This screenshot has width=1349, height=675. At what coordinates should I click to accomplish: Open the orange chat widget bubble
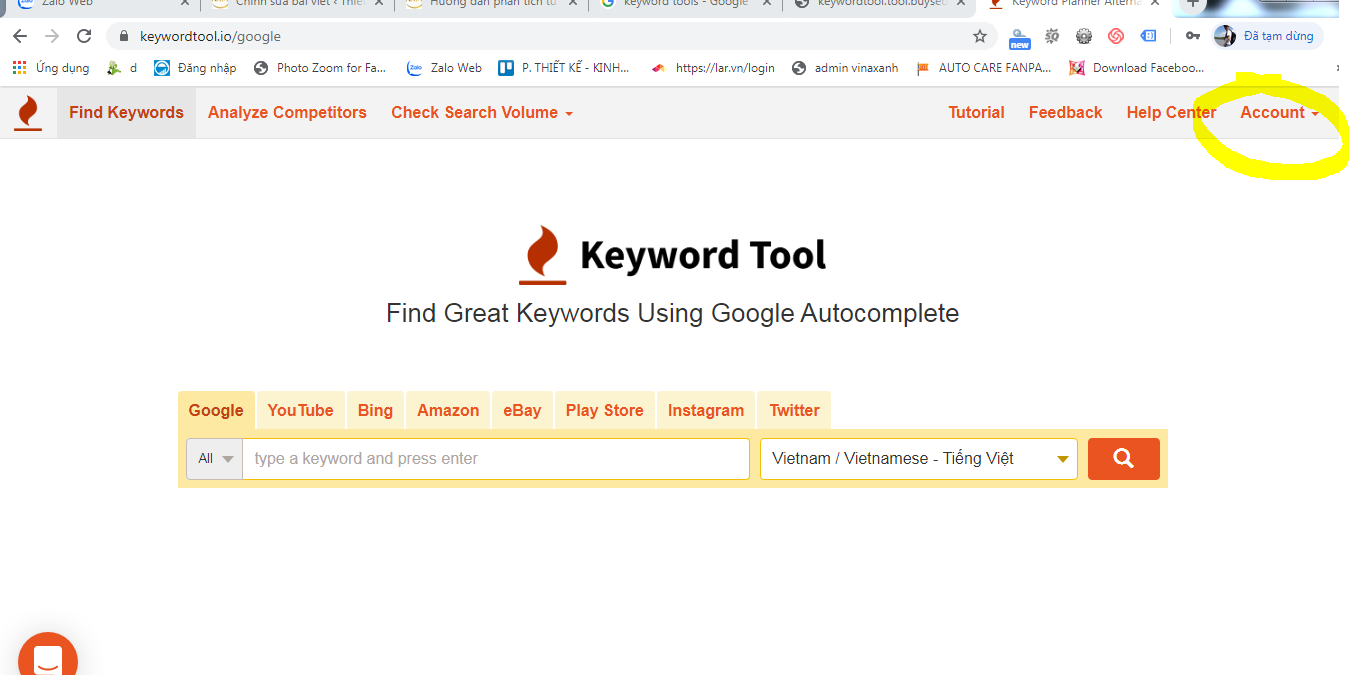click(x=47, y=656)
